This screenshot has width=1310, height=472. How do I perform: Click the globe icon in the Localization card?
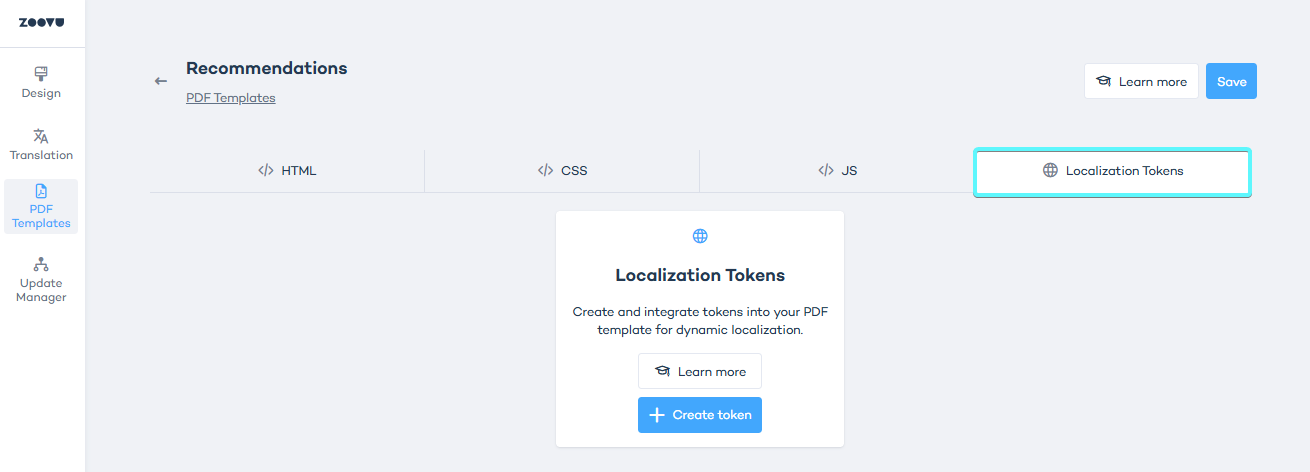coord(700,236)
